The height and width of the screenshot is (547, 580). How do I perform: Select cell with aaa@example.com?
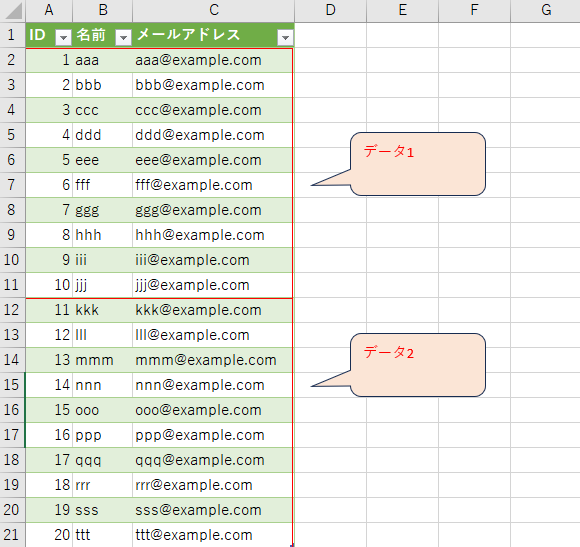pyautogui.click(x=213, y=60)
